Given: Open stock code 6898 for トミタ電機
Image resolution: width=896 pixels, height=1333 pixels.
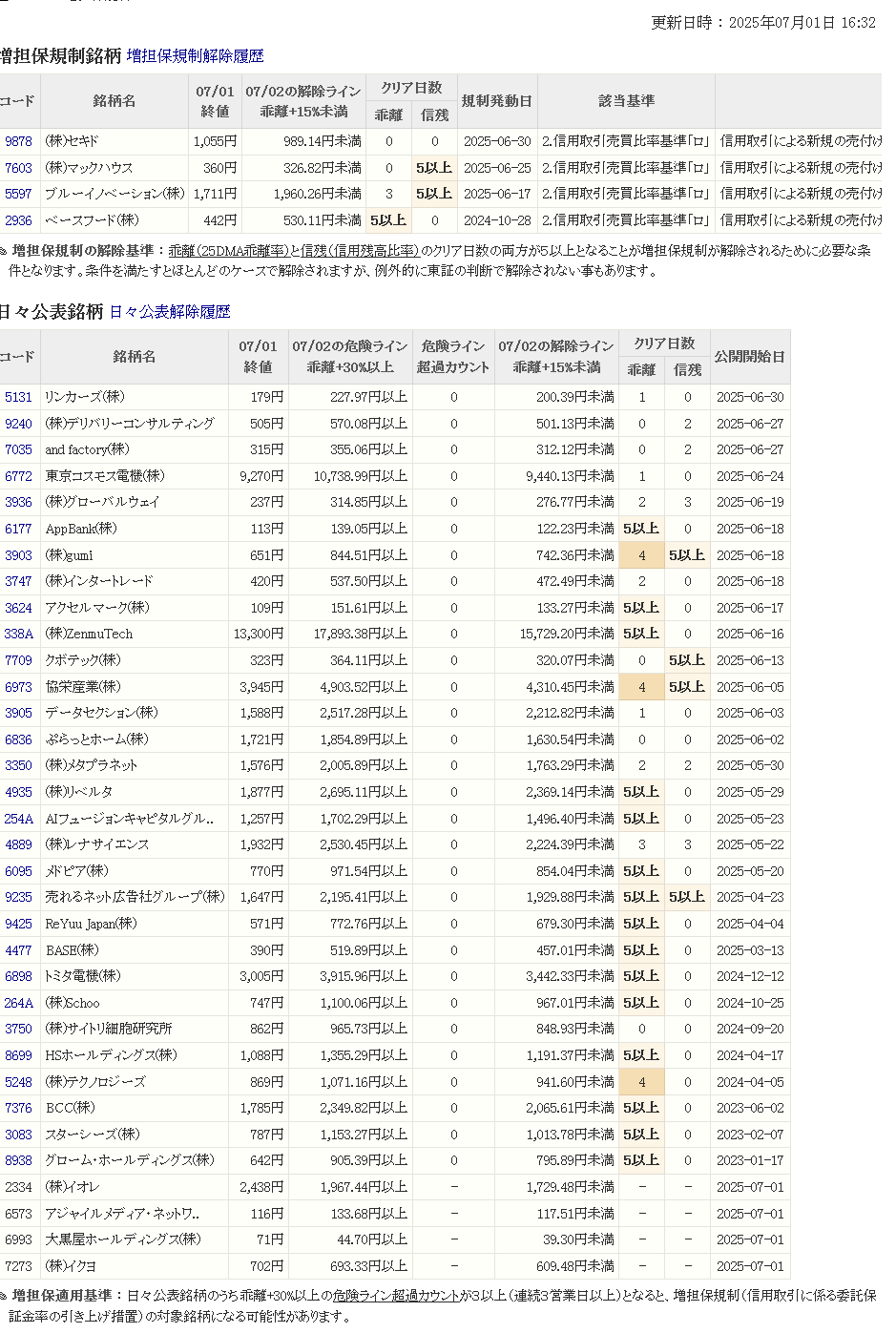Looking at the screenshot, I should pos(18,976).
